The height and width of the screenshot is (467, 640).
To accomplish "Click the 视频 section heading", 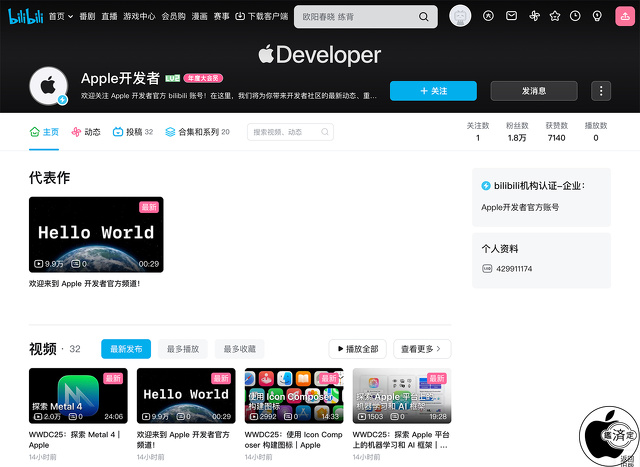I will coord(43,349).
